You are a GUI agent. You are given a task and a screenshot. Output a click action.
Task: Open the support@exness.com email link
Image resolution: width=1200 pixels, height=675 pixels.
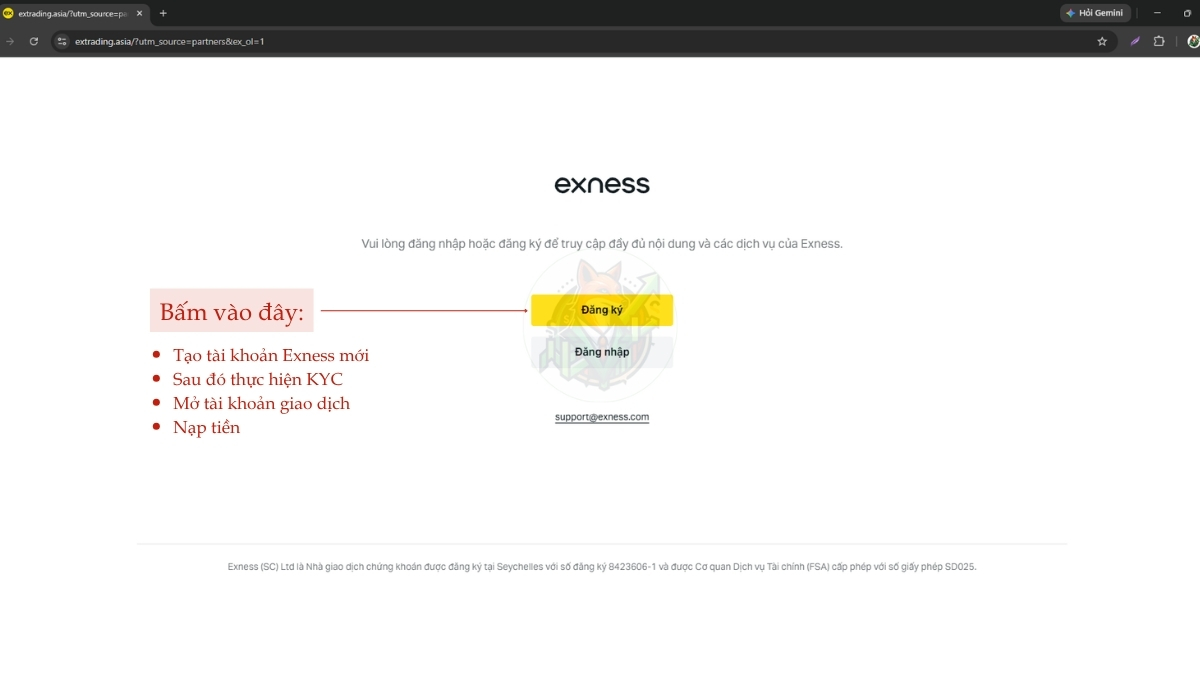pos(602,417)
